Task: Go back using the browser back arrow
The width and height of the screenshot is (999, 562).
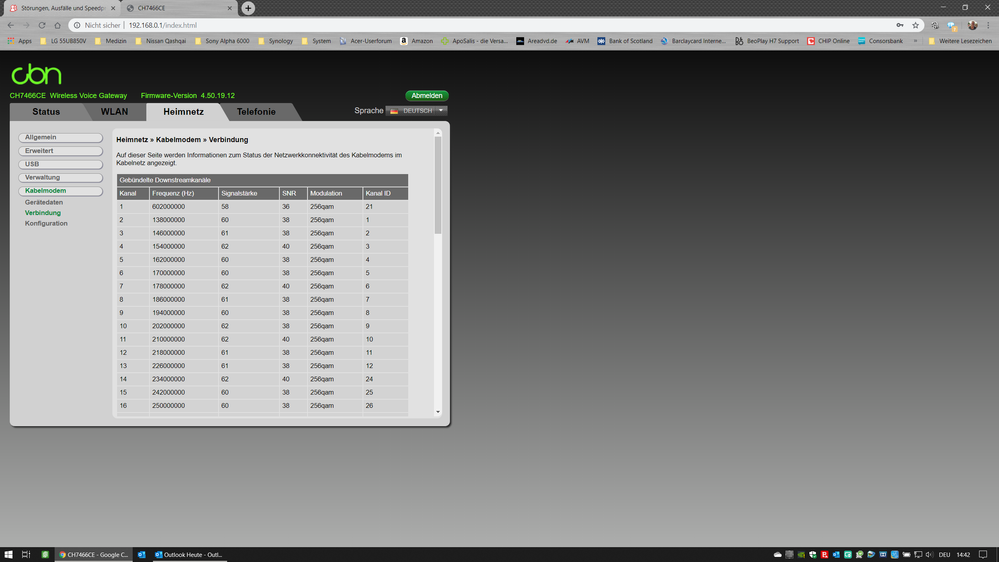Action: click(11, 25)
